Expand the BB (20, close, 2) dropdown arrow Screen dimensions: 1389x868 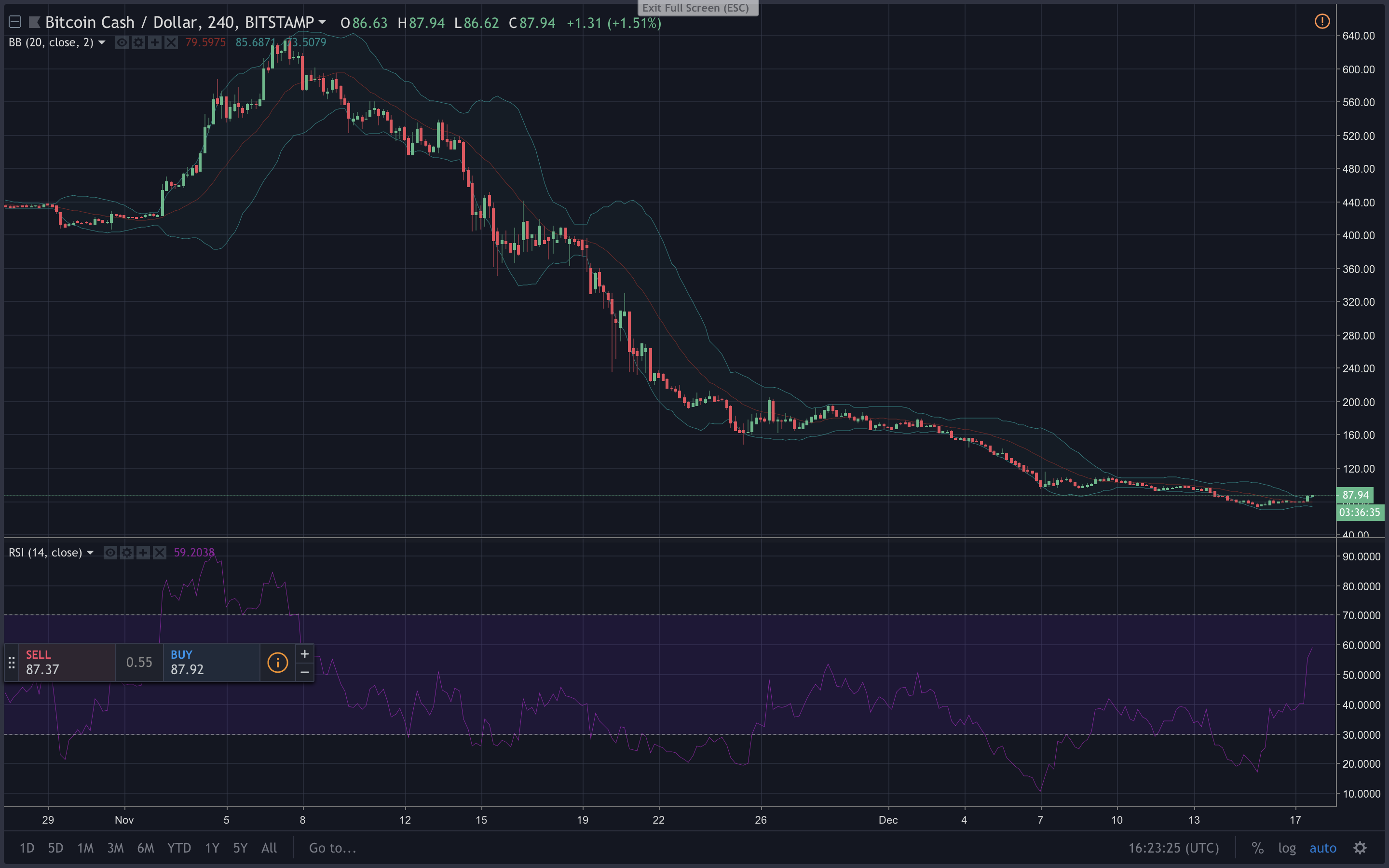[102, 42]
